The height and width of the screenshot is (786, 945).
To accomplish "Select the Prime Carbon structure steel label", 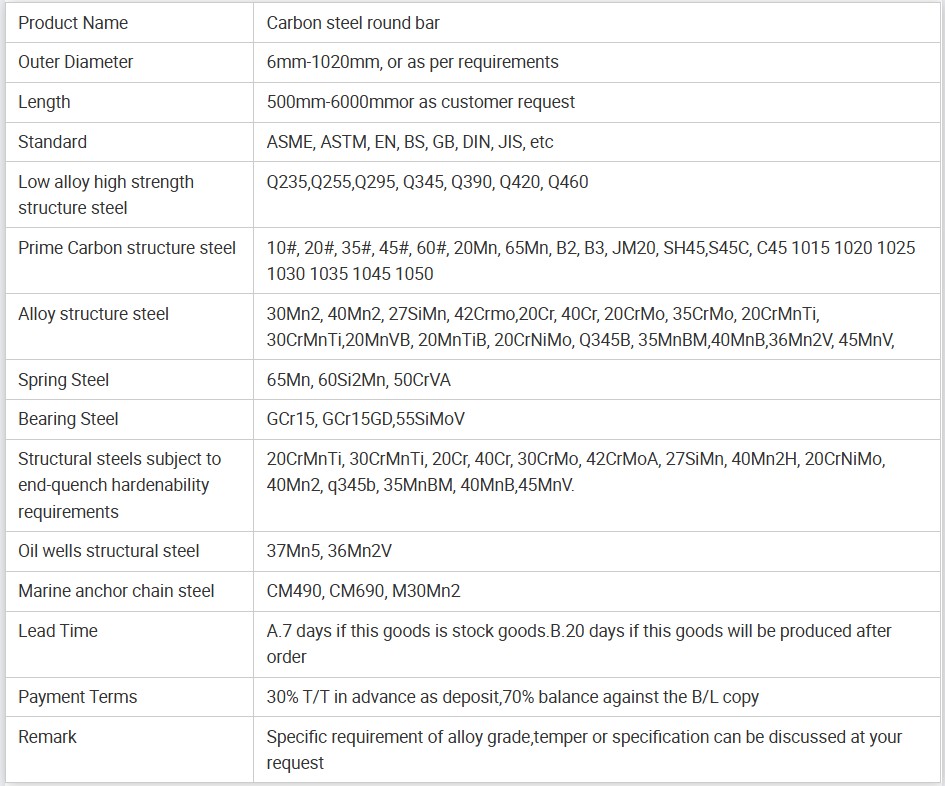I will click(x=127, y=248).
